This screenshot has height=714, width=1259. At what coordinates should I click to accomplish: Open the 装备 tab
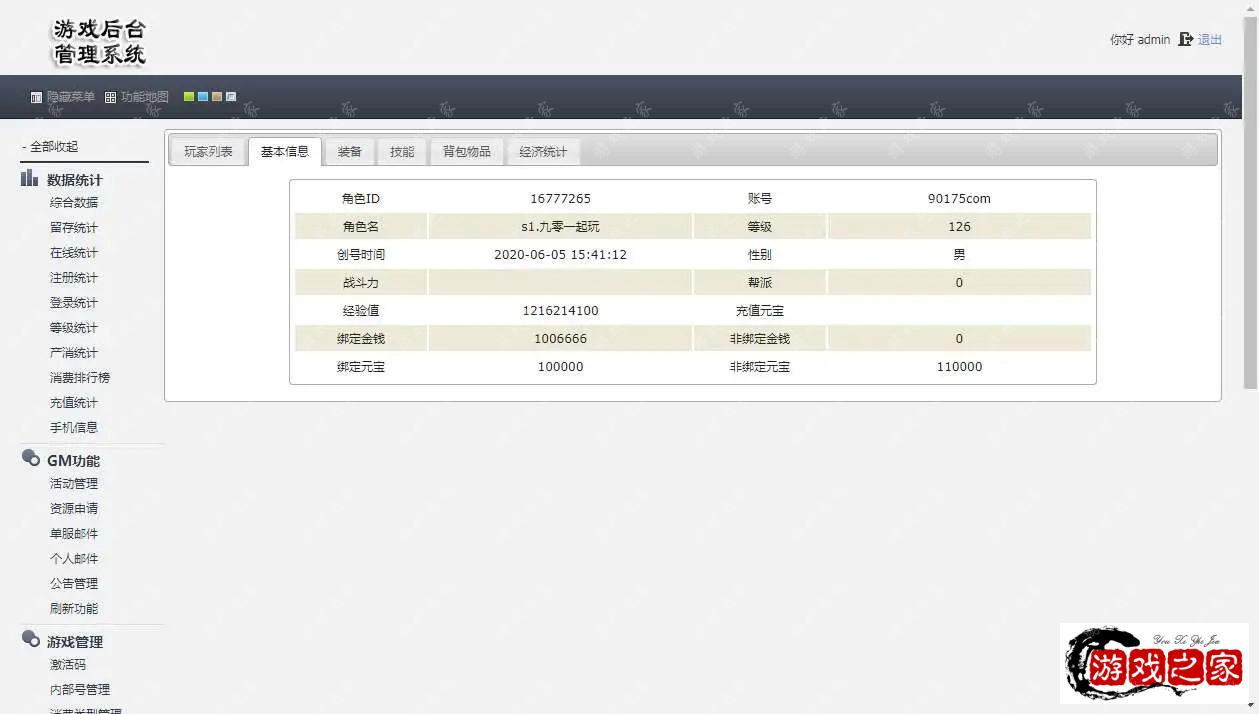tap(349, 152)
